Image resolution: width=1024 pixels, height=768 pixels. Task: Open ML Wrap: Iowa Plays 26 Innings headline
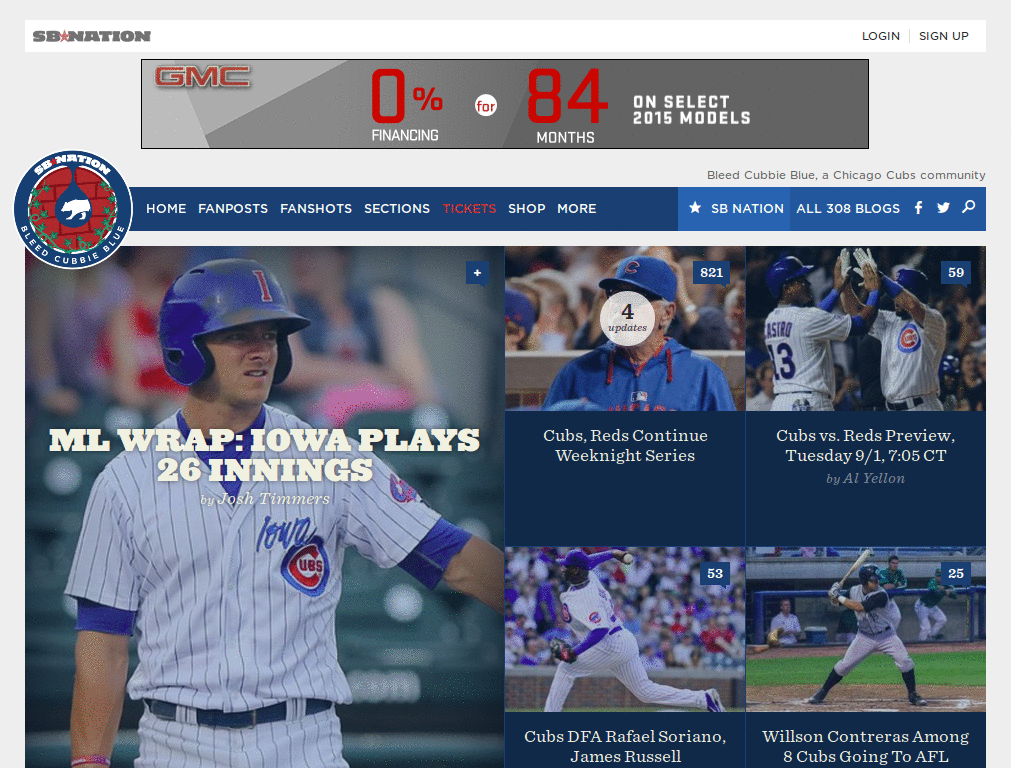coord(264,455)
